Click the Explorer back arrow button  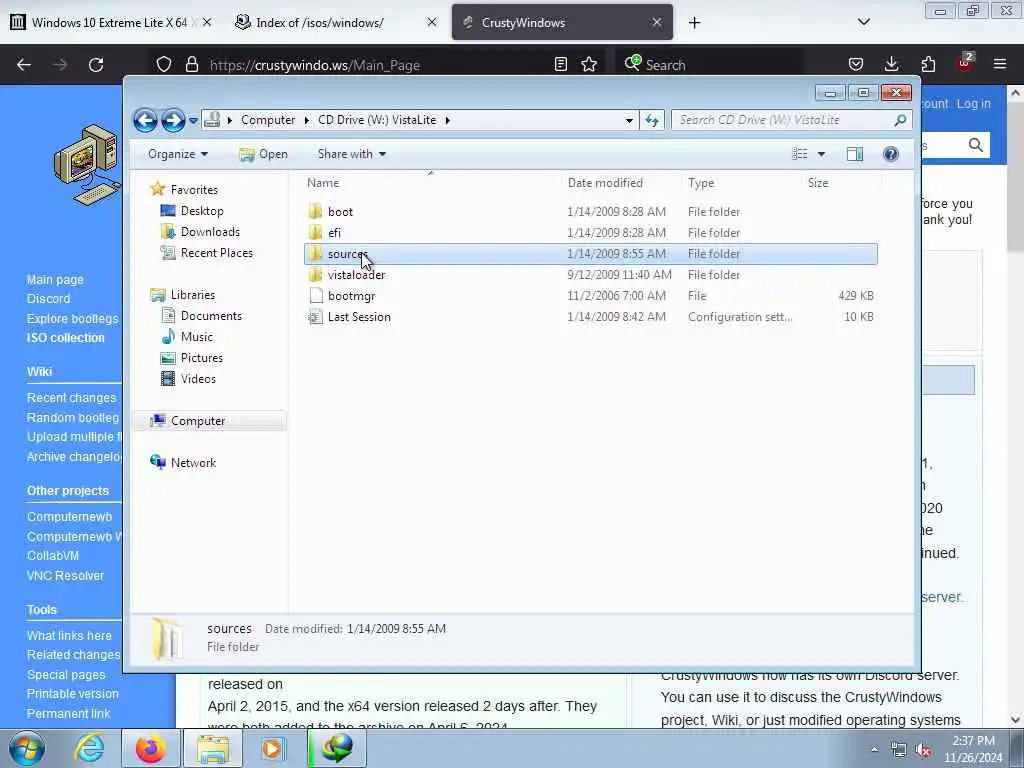coord(145,120)
